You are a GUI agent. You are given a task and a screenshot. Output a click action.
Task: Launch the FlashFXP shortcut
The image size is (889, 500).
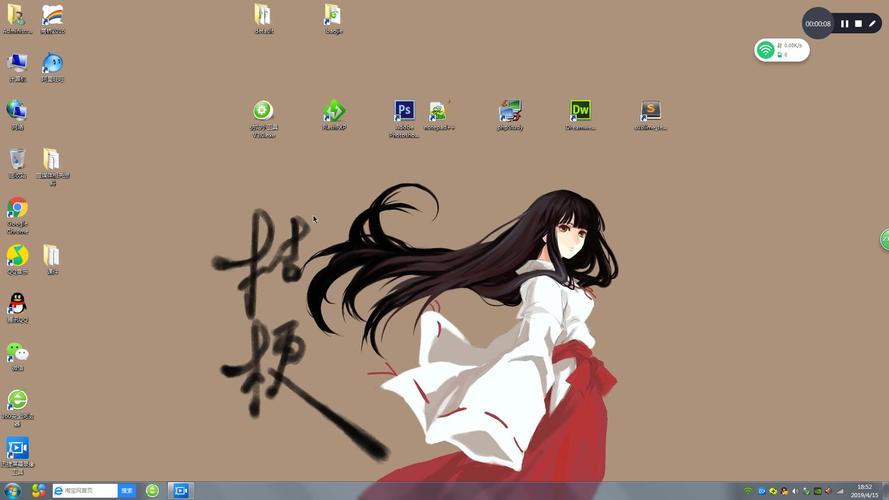334,115
